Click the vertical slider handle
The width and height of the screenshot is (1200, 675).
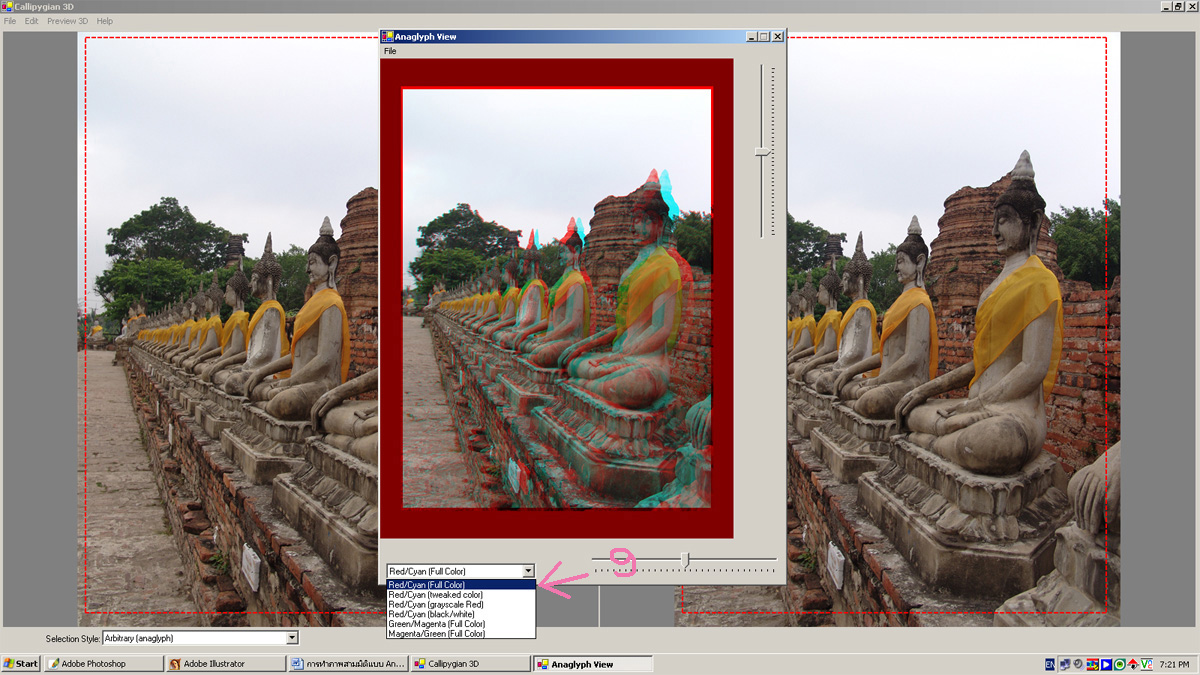(x=762, y=151)
